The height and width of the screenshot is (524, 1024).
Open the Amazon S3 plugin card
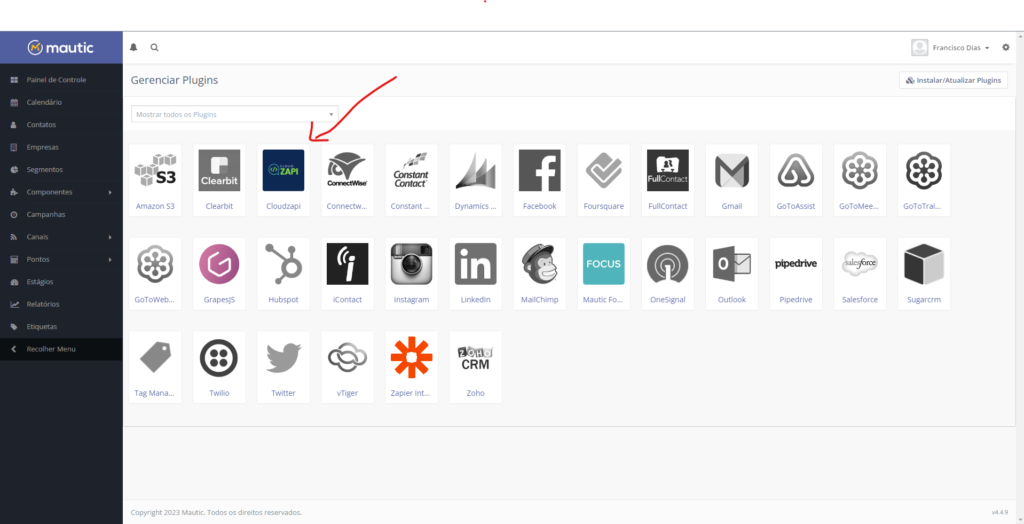[155, 180]
